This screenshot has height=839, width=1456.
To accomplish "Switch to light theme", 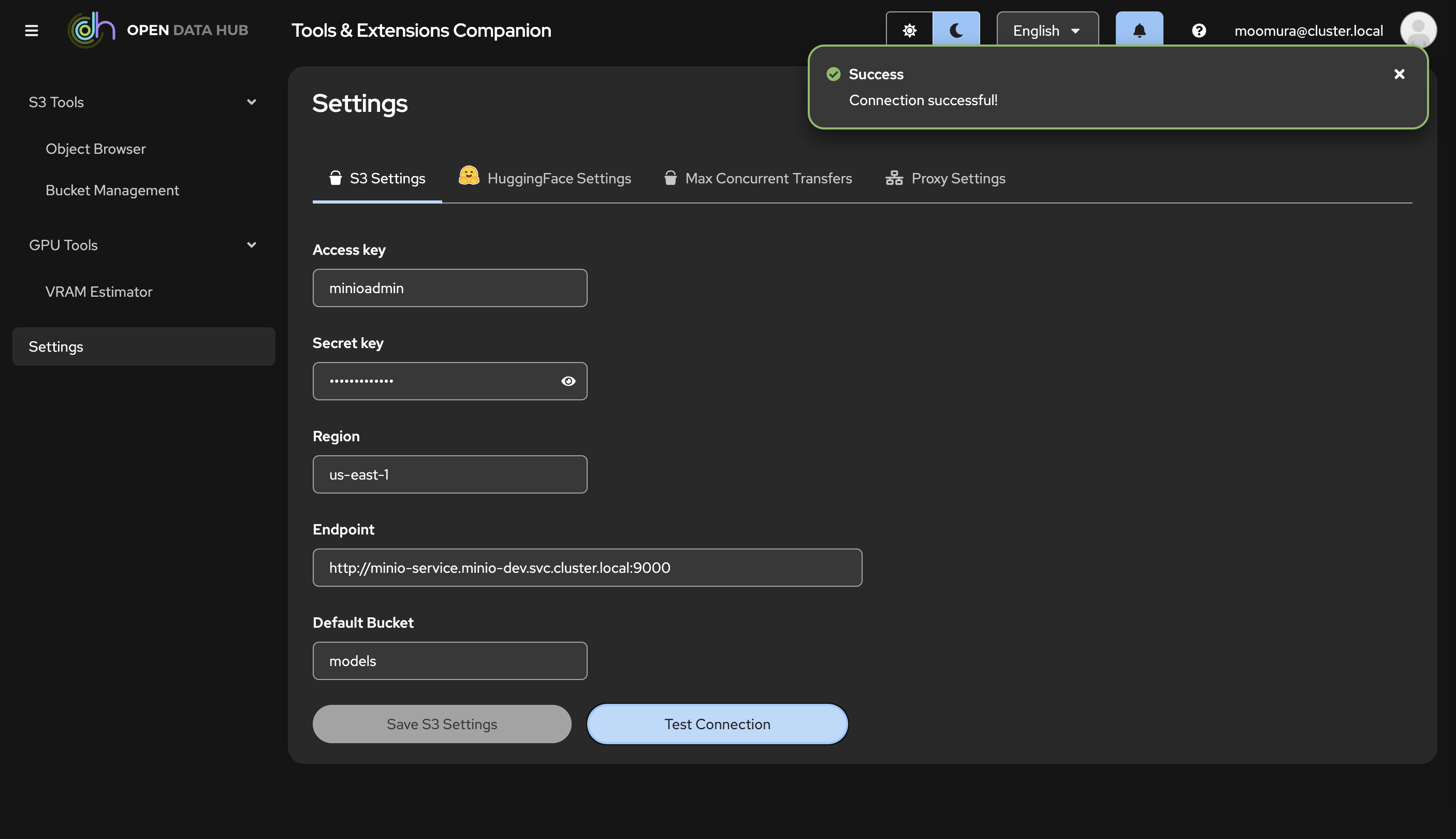I will [x=909, y=30].
